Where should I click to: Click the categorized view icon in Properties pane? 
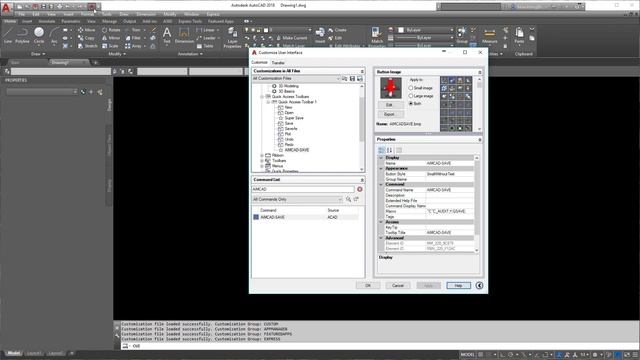click(382, 150)
